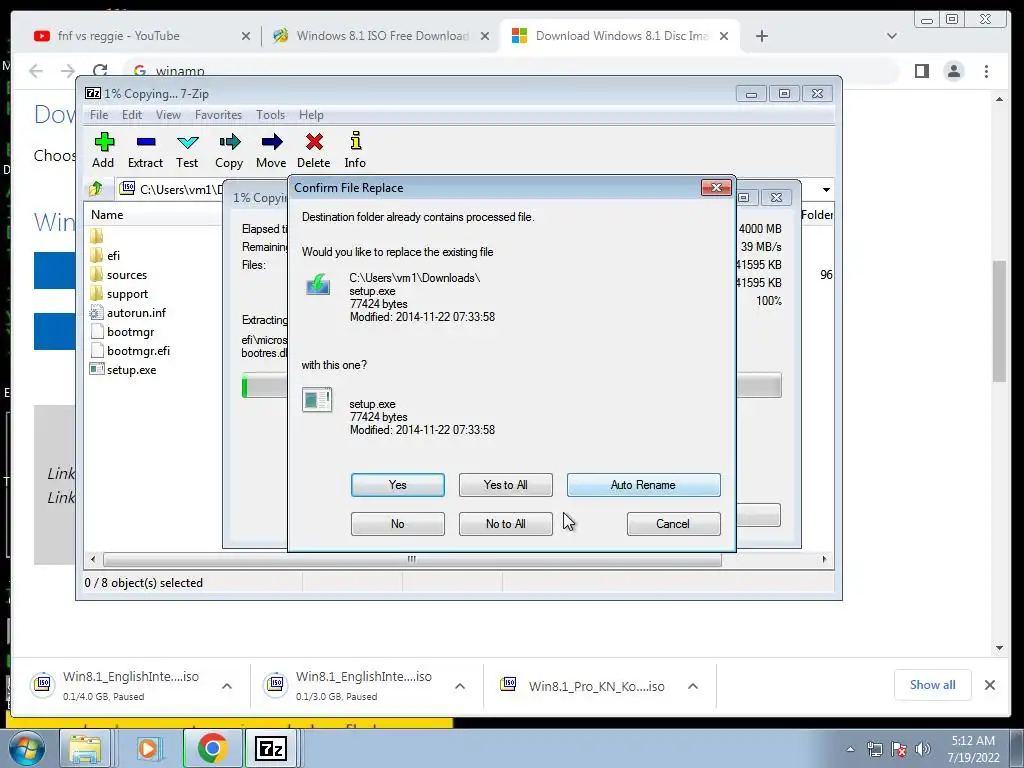
Task: Click the Chrome taskbar icon
Action: coord(212,748)
